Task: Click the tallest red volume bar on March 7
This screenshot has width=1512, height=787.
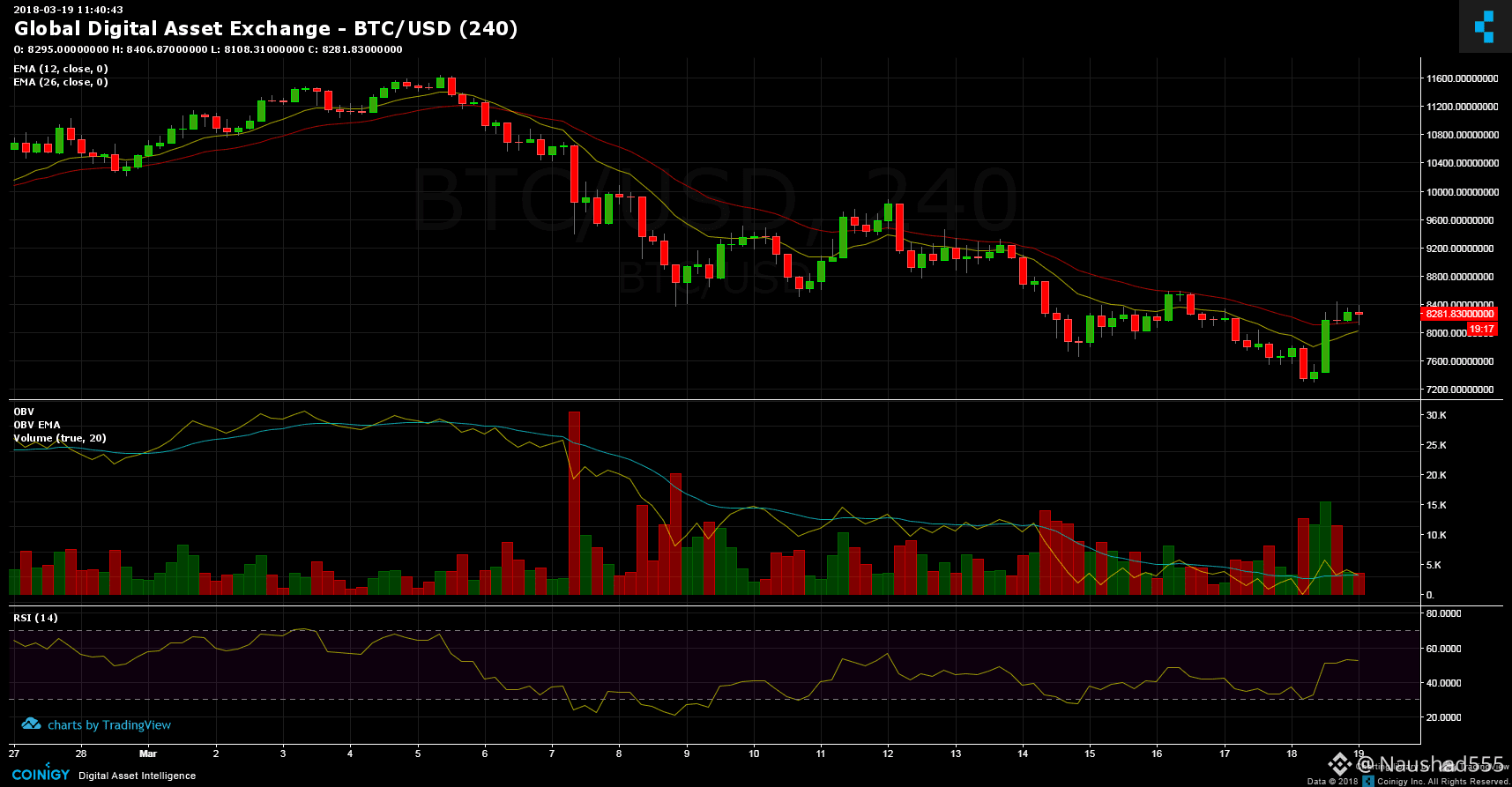Action: (x=574, y=503)
